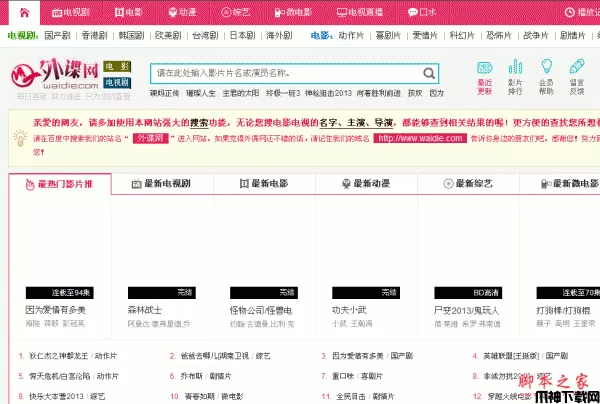Viewport: 600px width, 404px height.
Task: Open the 森林战士 card title
Action: click(145, 310)
